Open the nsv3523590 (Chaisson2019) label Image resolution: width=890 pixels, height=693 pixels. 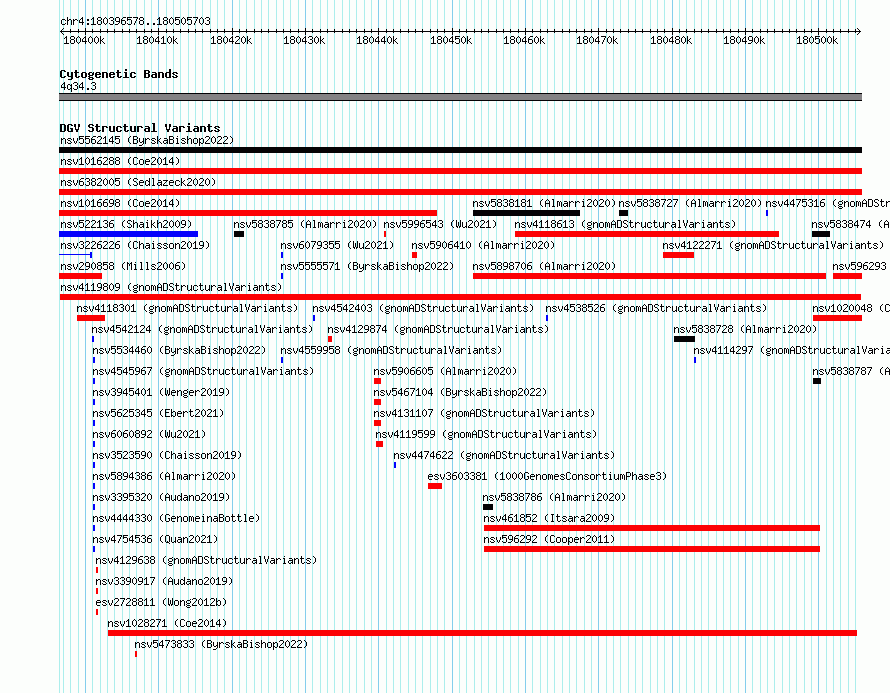[x=167, y=455]
